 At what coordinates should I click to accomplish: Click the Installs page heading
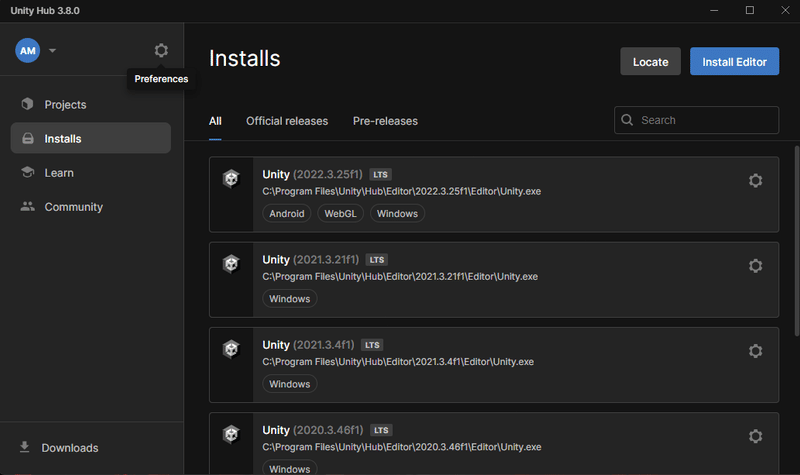tap(244, 58)
